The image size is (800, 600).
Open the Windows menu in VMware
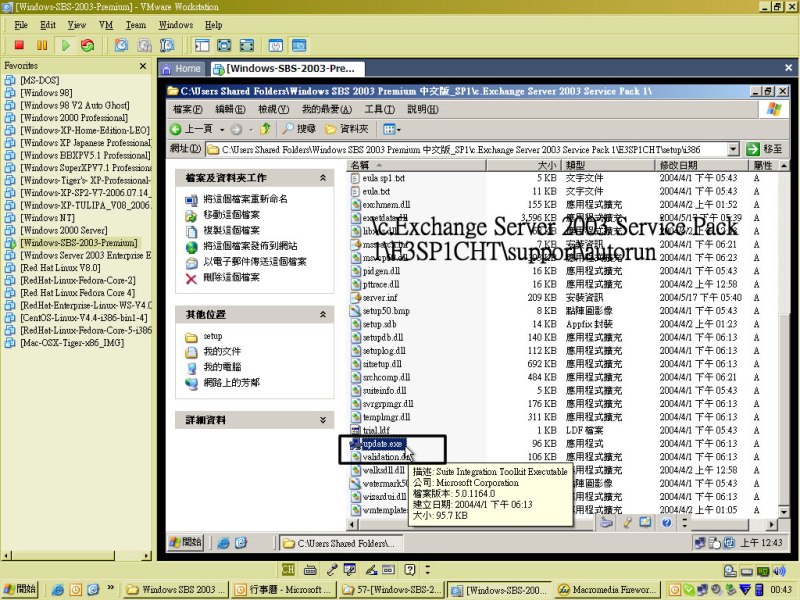coord(176,24)
